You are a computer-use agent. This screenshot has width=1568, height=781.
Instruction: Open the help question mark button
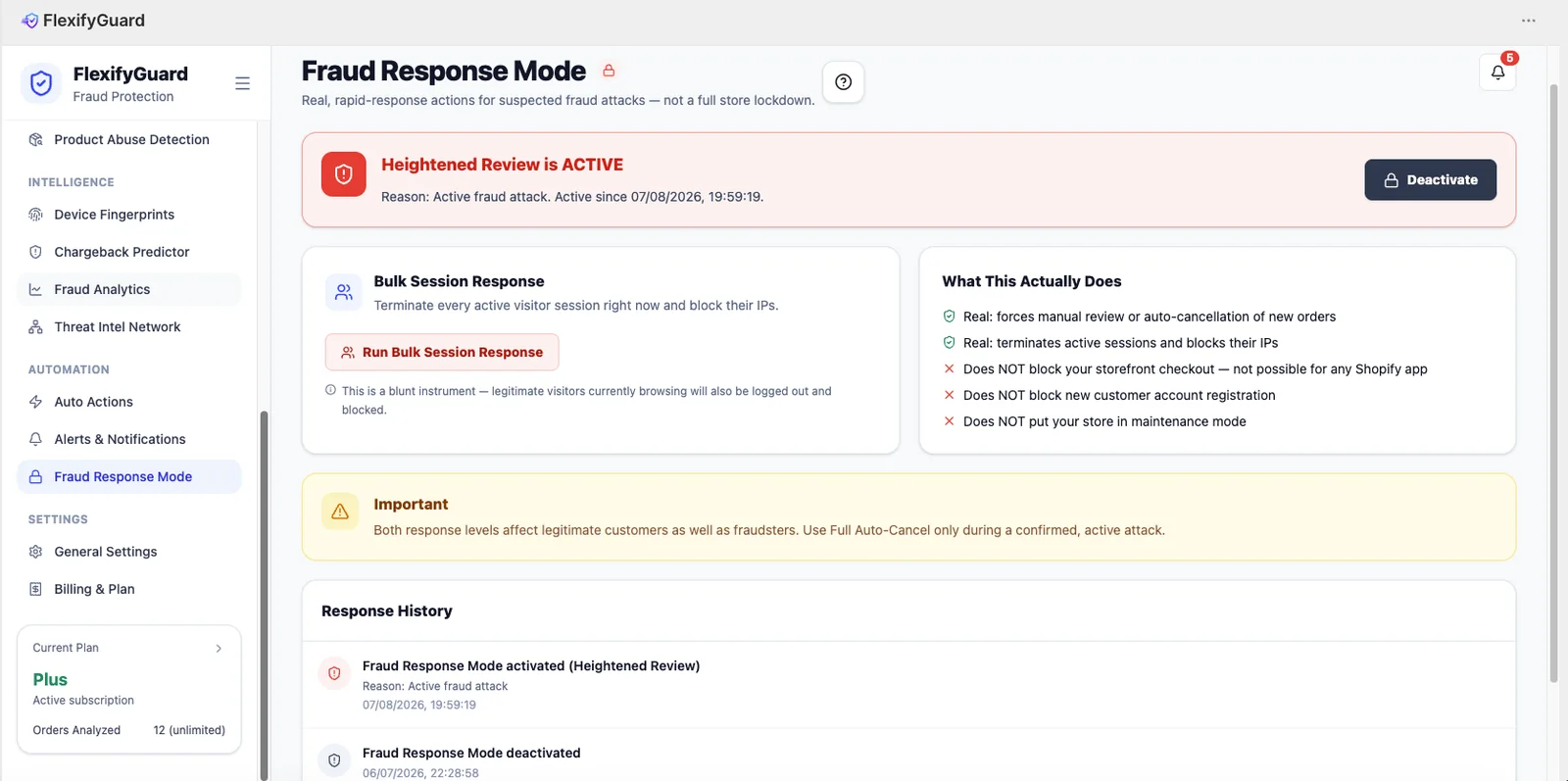[843, 82]
